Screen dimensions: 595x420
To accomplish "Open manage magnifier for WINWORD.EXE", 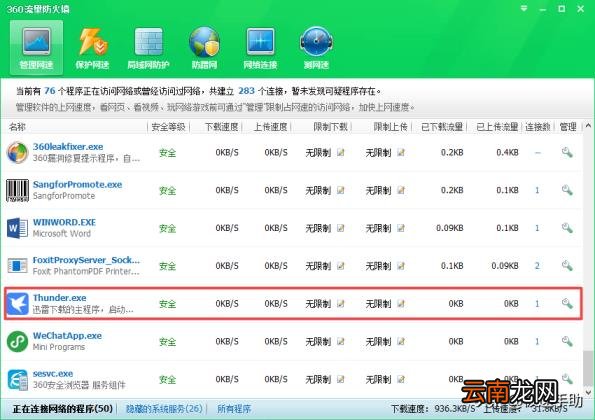I will [x=567, y=228].
